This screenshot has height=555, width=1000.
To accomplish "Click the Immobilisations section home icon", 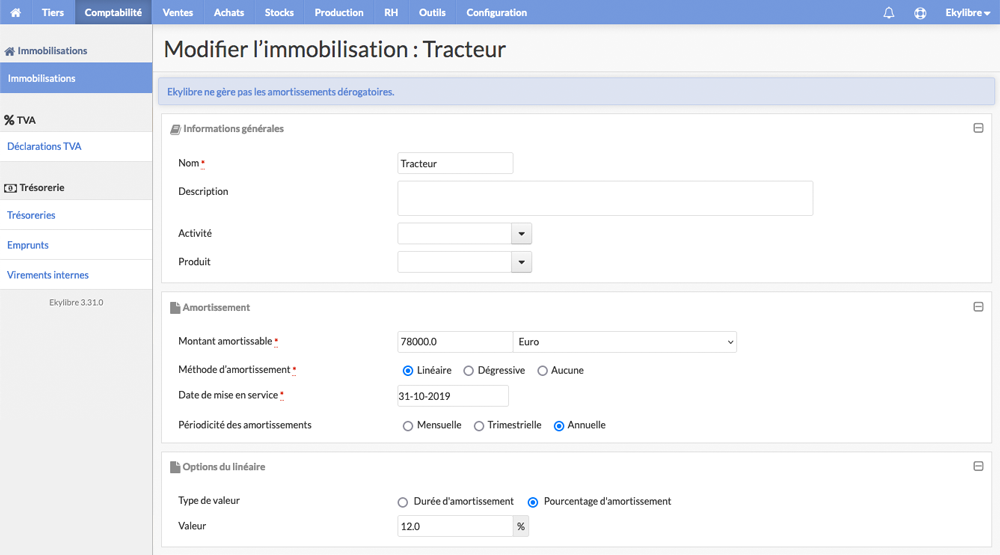I will [10, 51].
